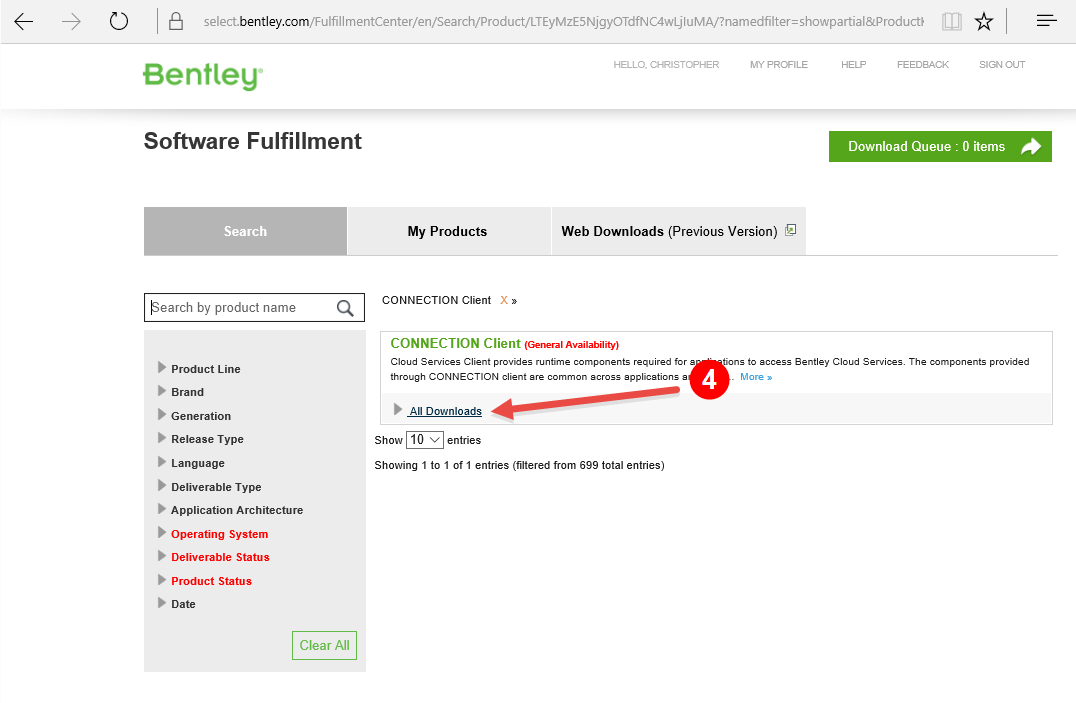
Task: Reload the page with the refresh icon
Action: point(119,21)
